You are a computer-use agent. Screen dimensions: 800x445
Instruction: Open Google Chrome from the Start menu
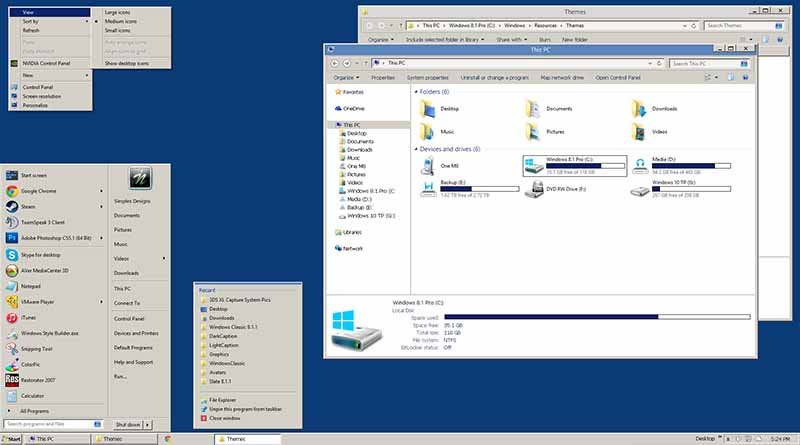coord(42,190)
